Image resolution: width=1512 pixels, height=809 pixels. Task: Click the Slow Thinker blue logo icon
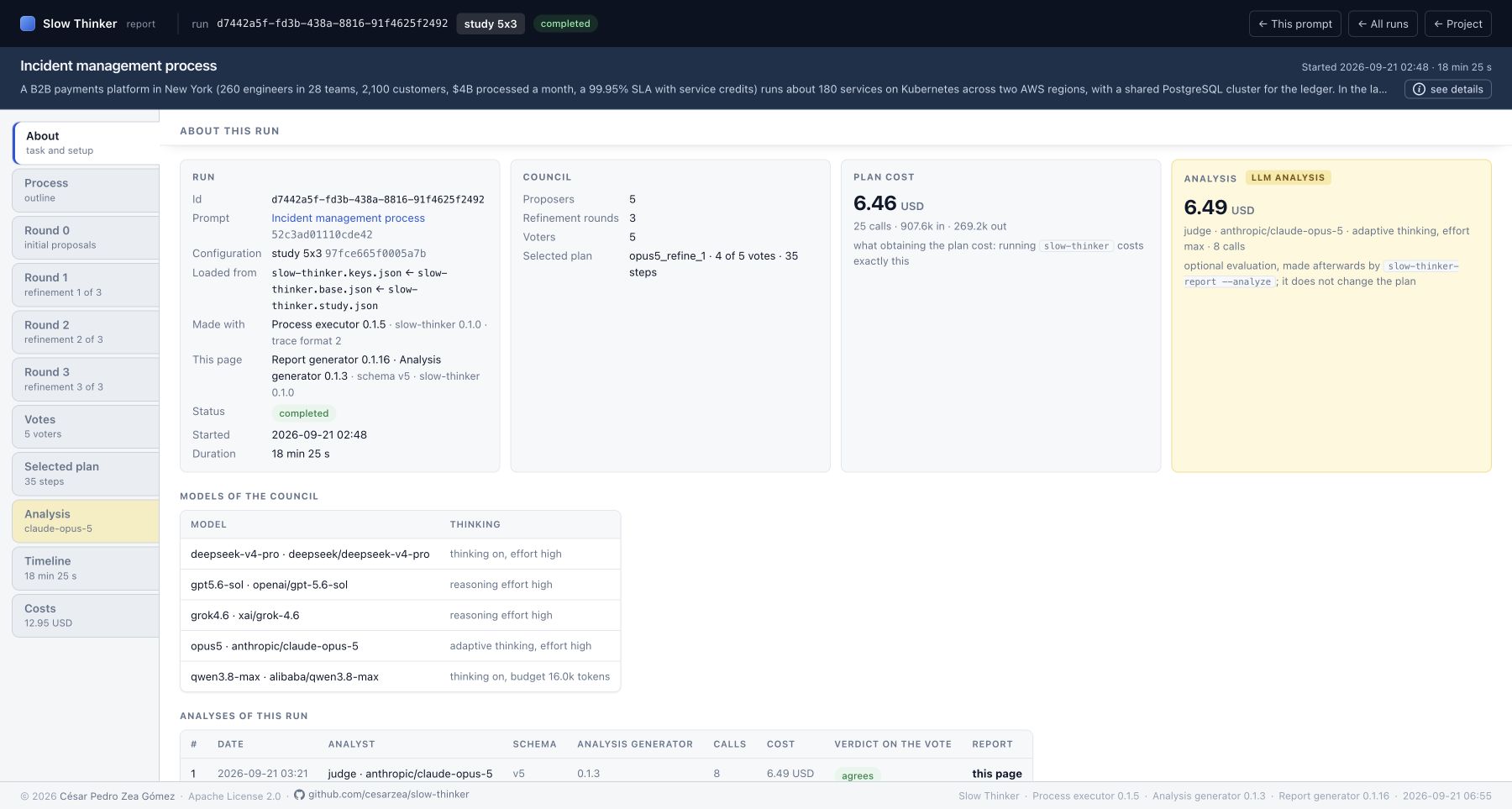pos(28,24)
